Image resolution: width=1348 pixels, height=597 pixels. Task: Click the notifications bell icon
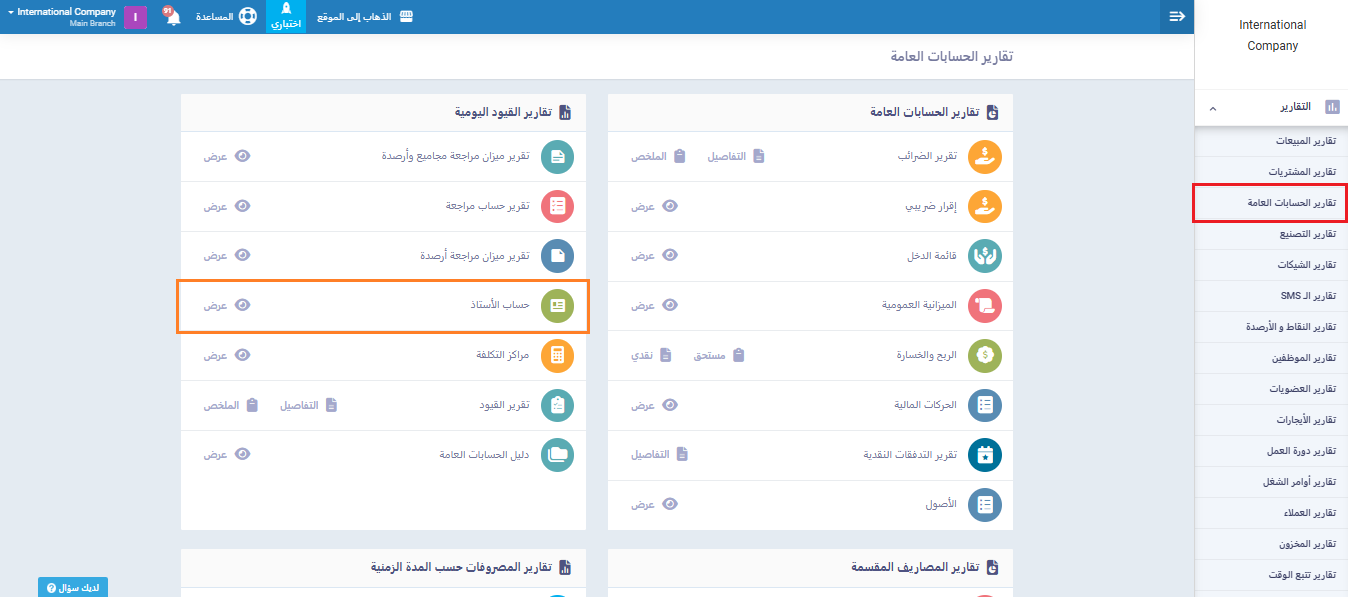(172, 18)
